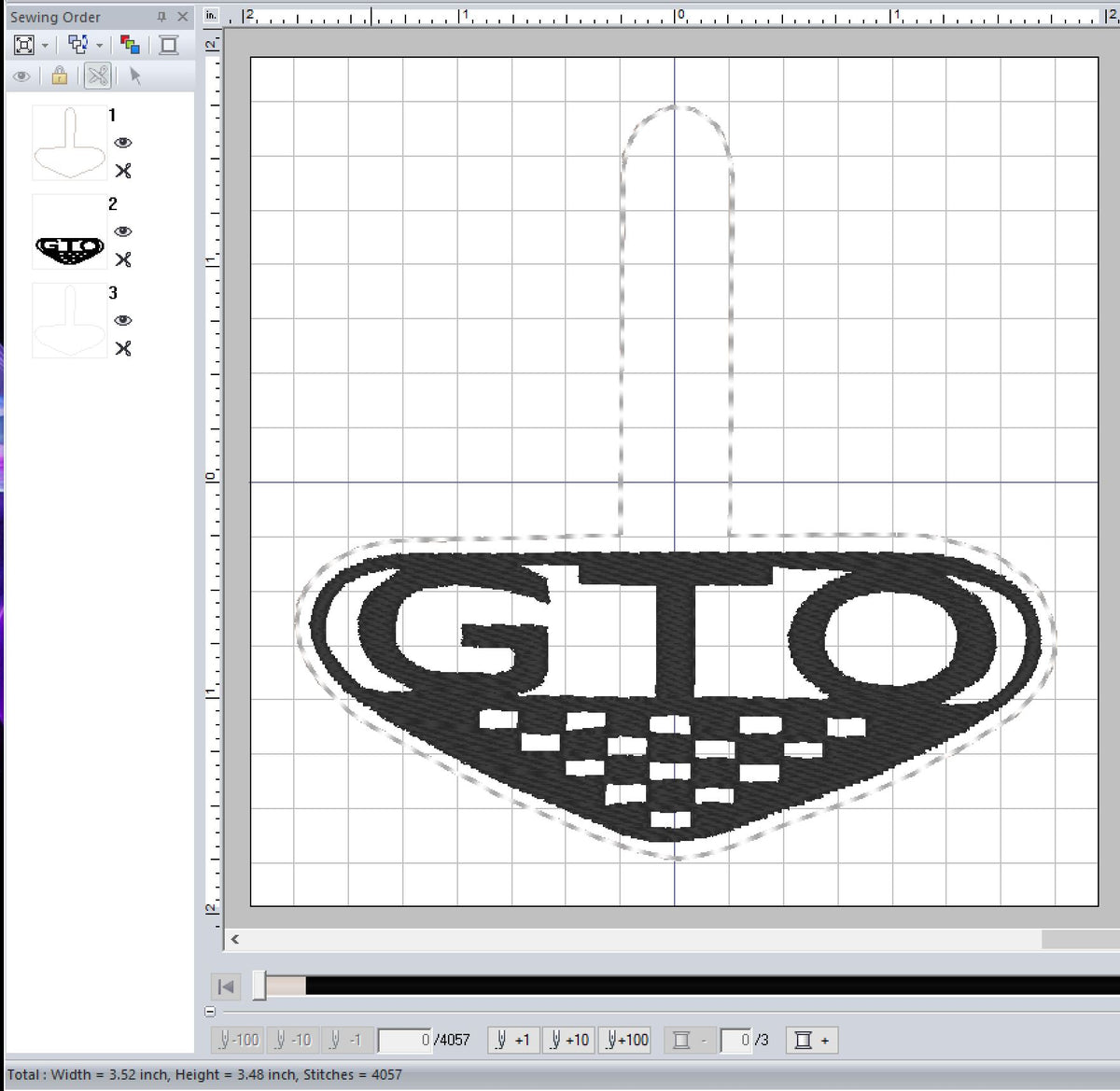Click the eye display icon in the panel toolbar
This screenshot has width=1120, height=1091.
(x=21, y=77)
